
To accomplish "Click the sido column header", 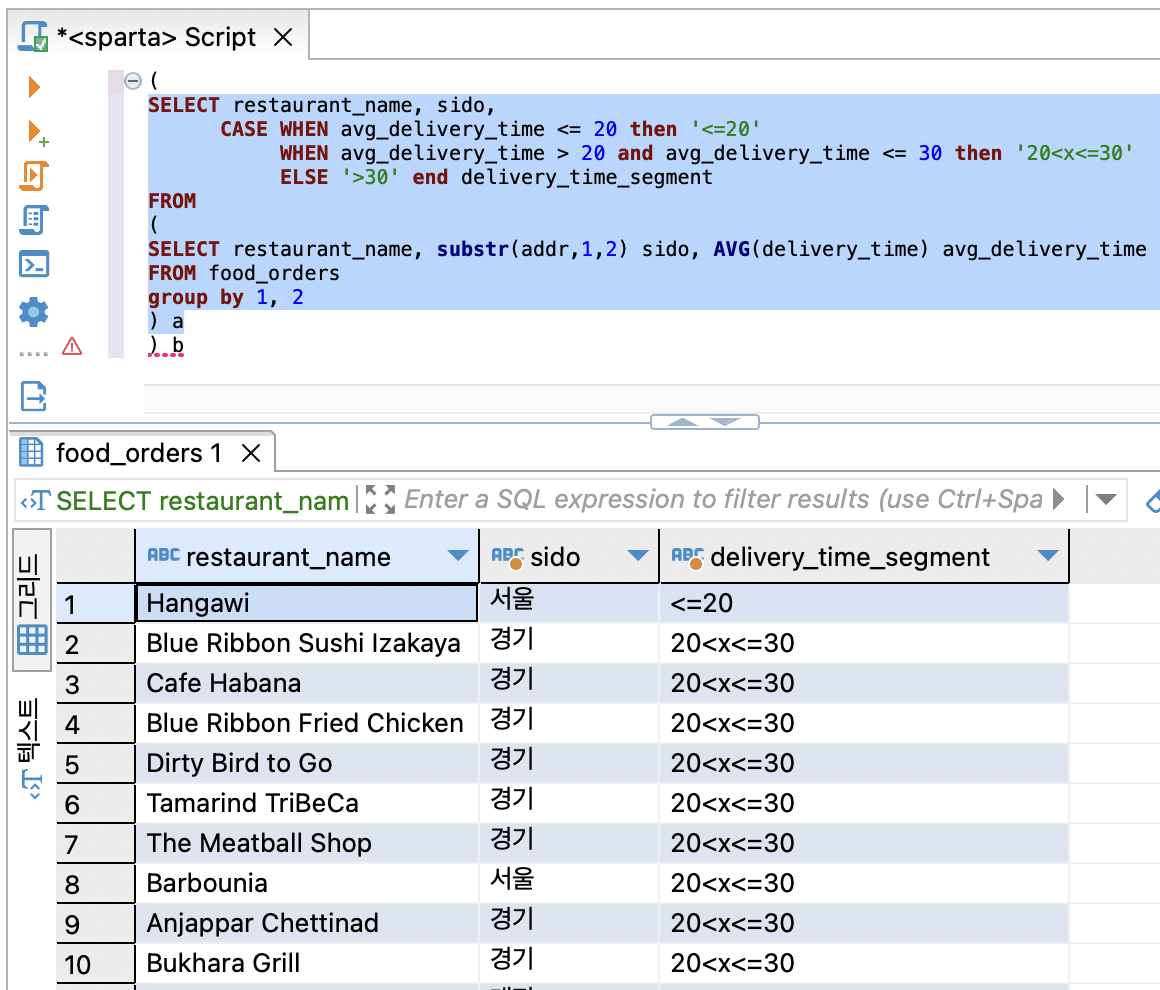I will (x=569, y=556).
